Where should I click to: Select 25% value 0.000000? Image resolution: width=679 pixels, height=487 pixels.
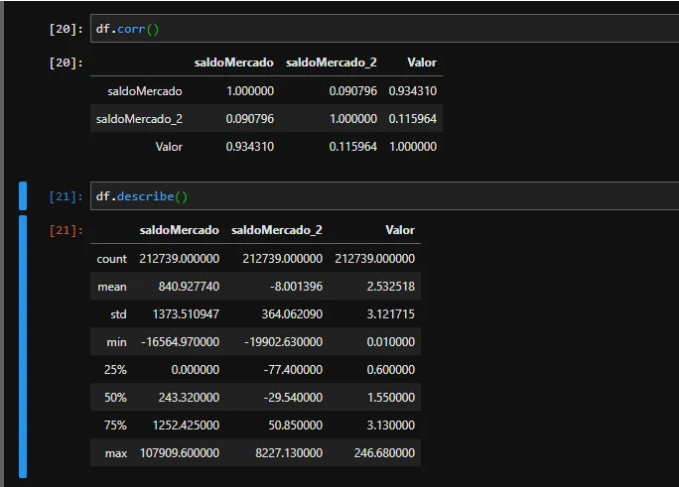(x=195, y=370)
